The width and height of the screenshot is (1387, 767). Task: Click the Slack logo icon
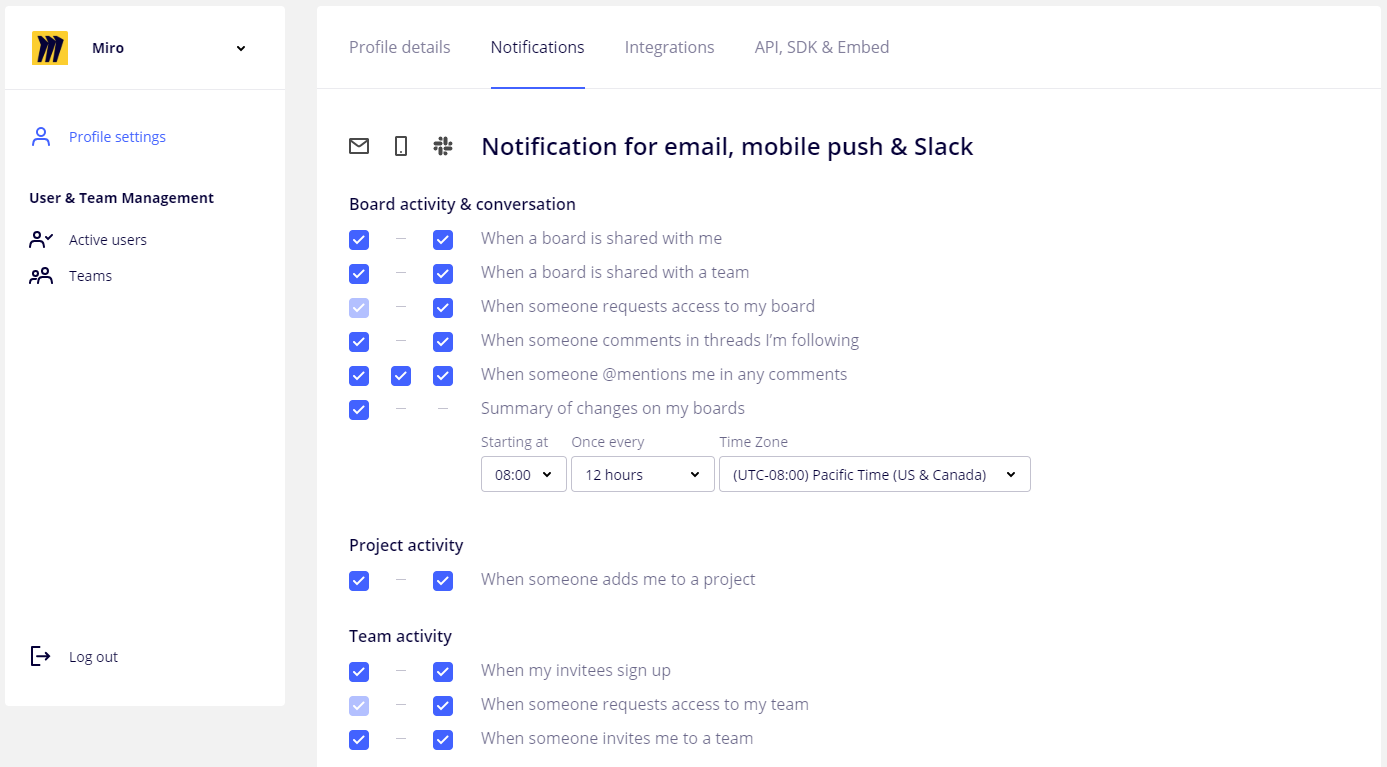click(443, 146)
